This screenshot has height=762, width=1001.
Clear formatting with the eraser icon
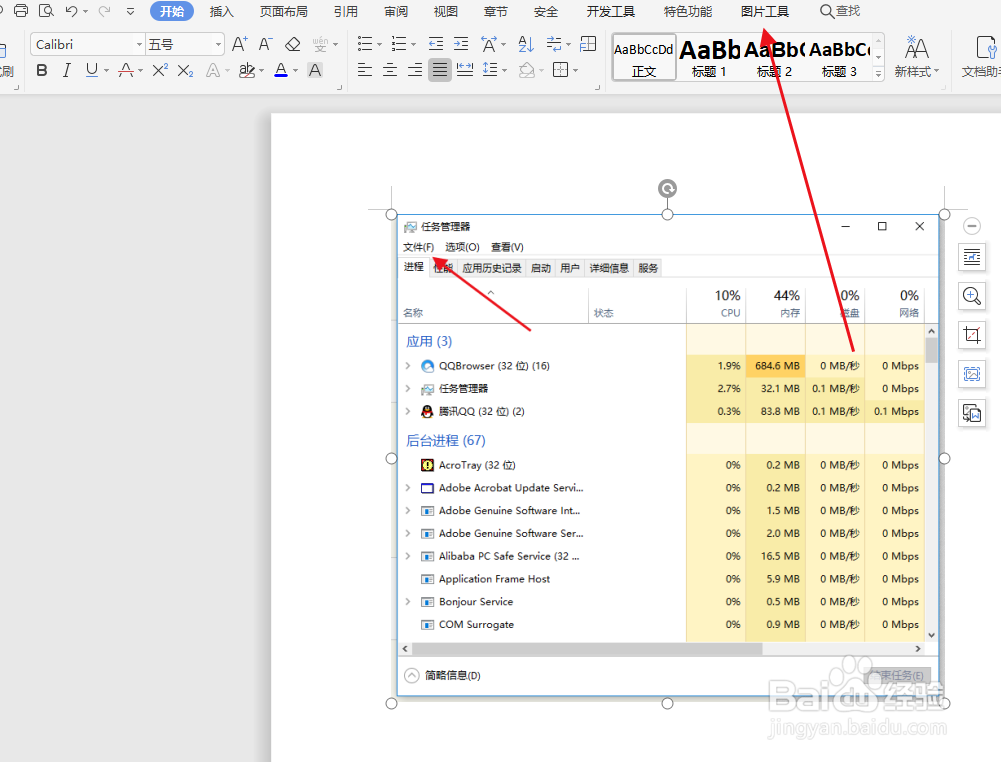292,44
